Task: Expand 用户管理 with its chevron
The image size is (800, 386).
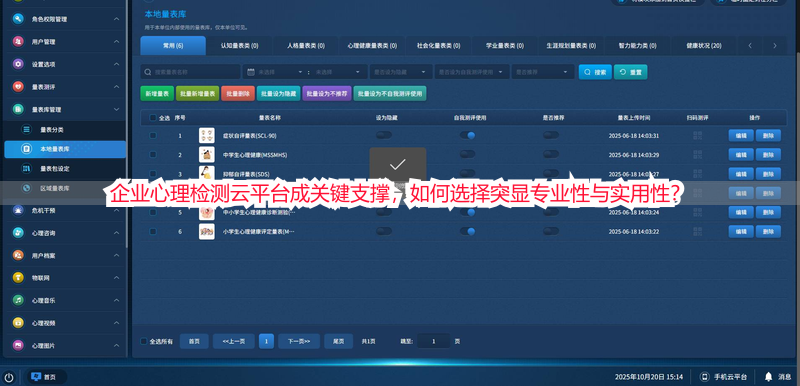Action: coord(116,41)
